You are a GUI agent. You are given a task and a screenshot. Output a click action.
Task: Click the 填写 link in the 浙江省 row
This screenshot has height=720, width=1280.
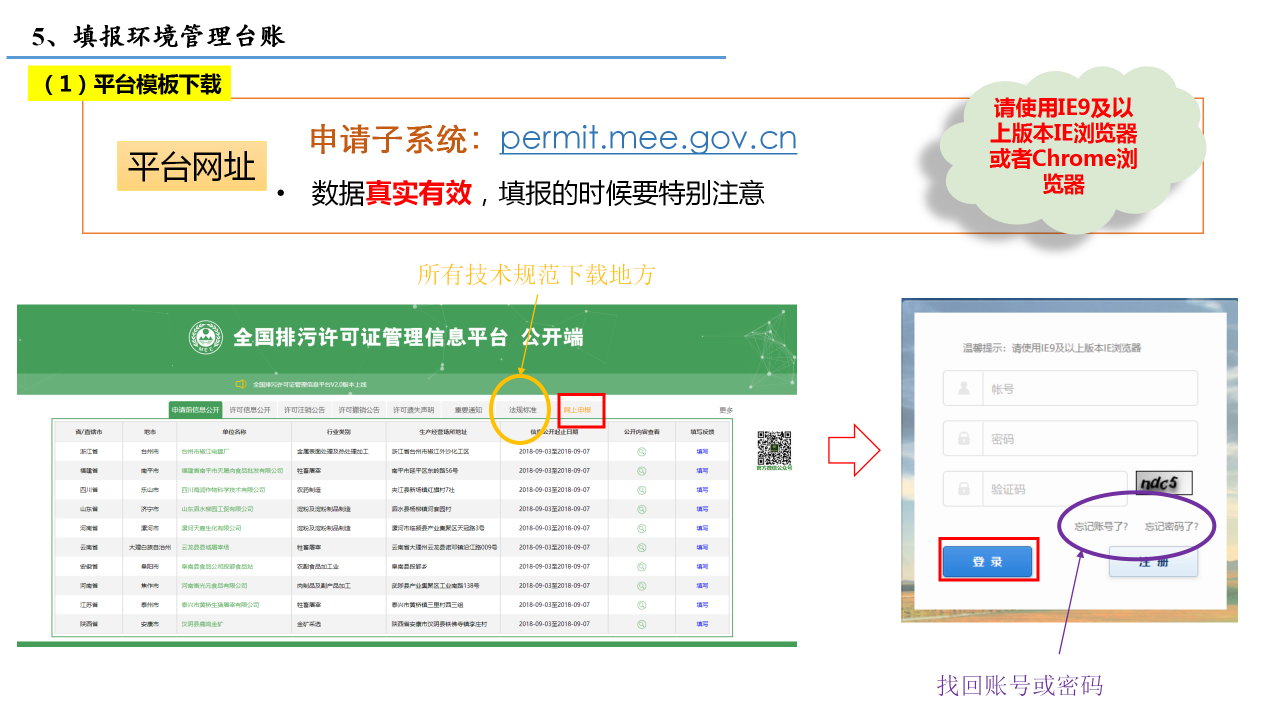click(x=702, y=451)
